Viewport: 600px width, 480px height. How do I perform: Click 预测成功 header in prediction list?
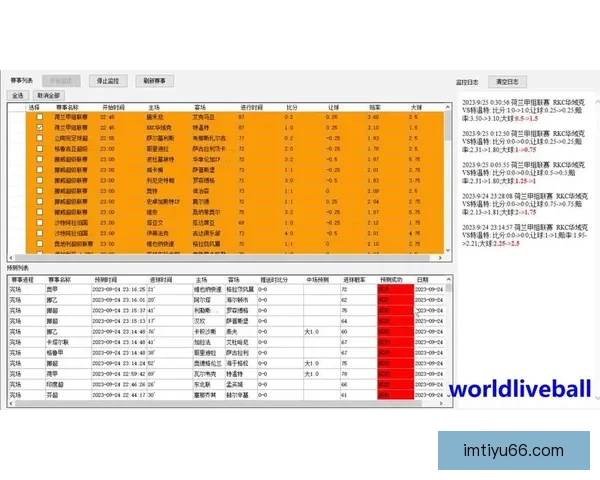click(391, 280)
